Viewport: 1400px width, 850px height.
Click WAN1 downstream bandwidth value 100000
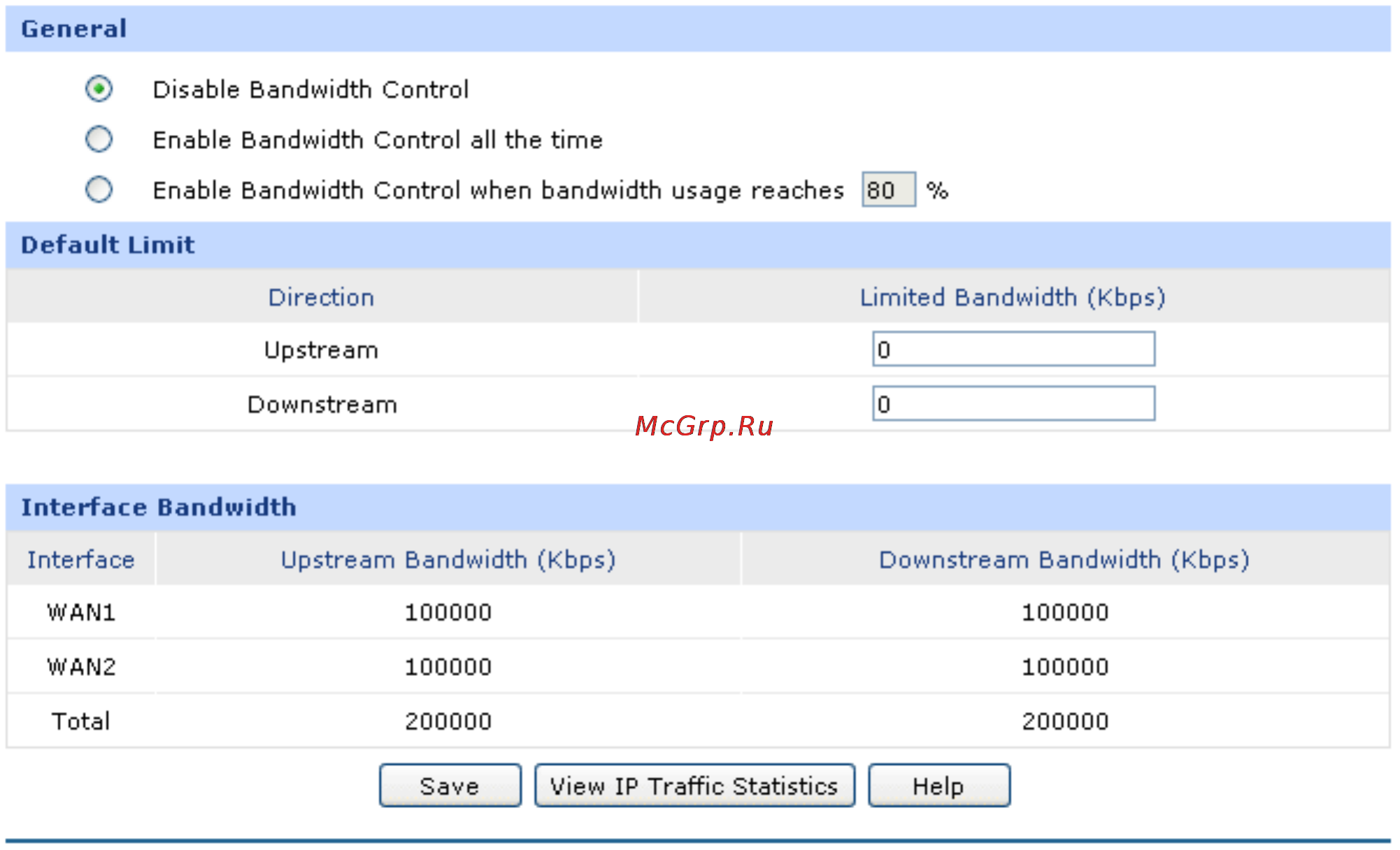1065,612
